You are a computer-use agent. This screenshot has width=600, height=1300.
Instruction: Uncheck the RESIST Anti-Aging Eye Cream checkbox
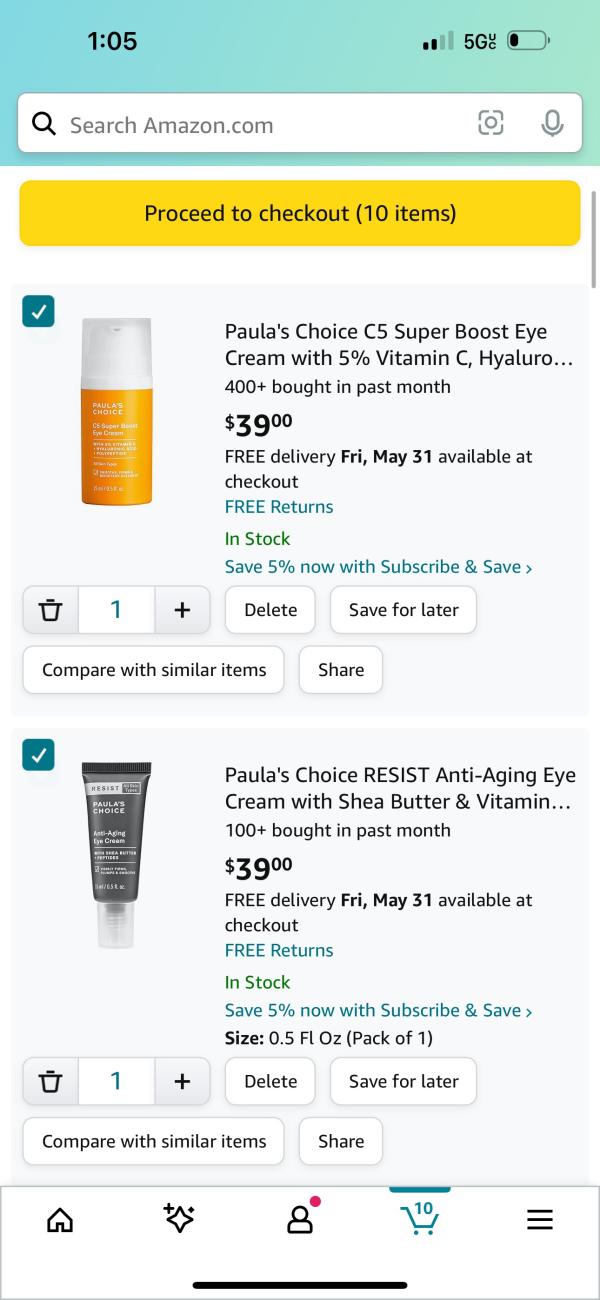point(38,755)
